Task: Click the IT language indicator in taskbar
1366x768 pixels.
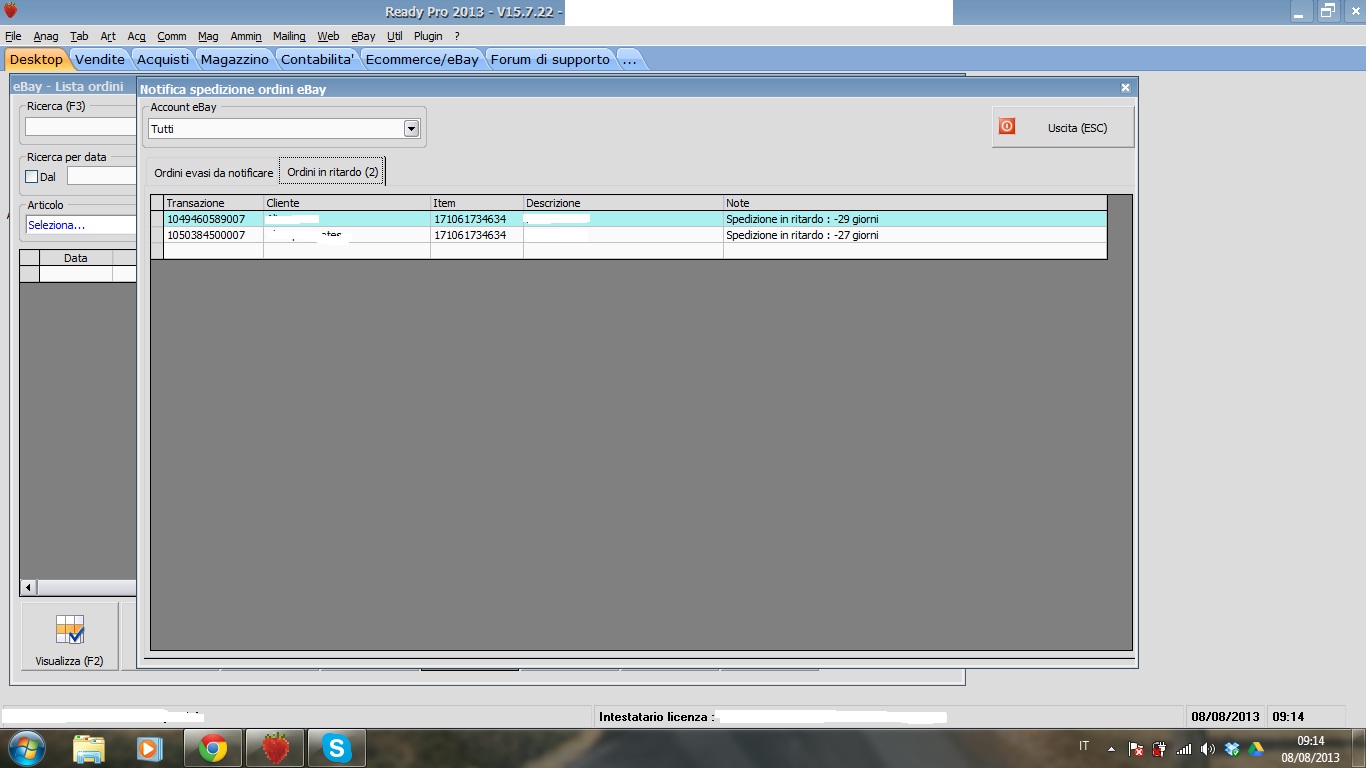Action: pyautogui.click(x=1084, y=746)
